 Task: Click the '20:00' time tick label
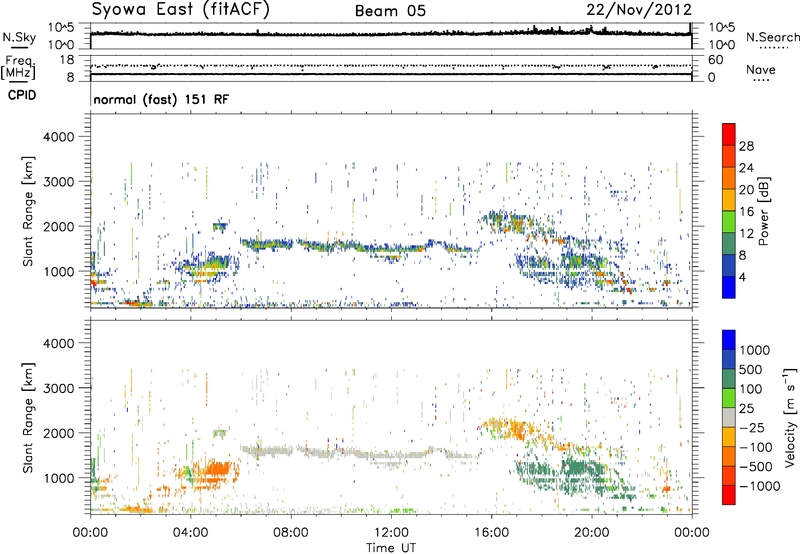click(591, 533)
